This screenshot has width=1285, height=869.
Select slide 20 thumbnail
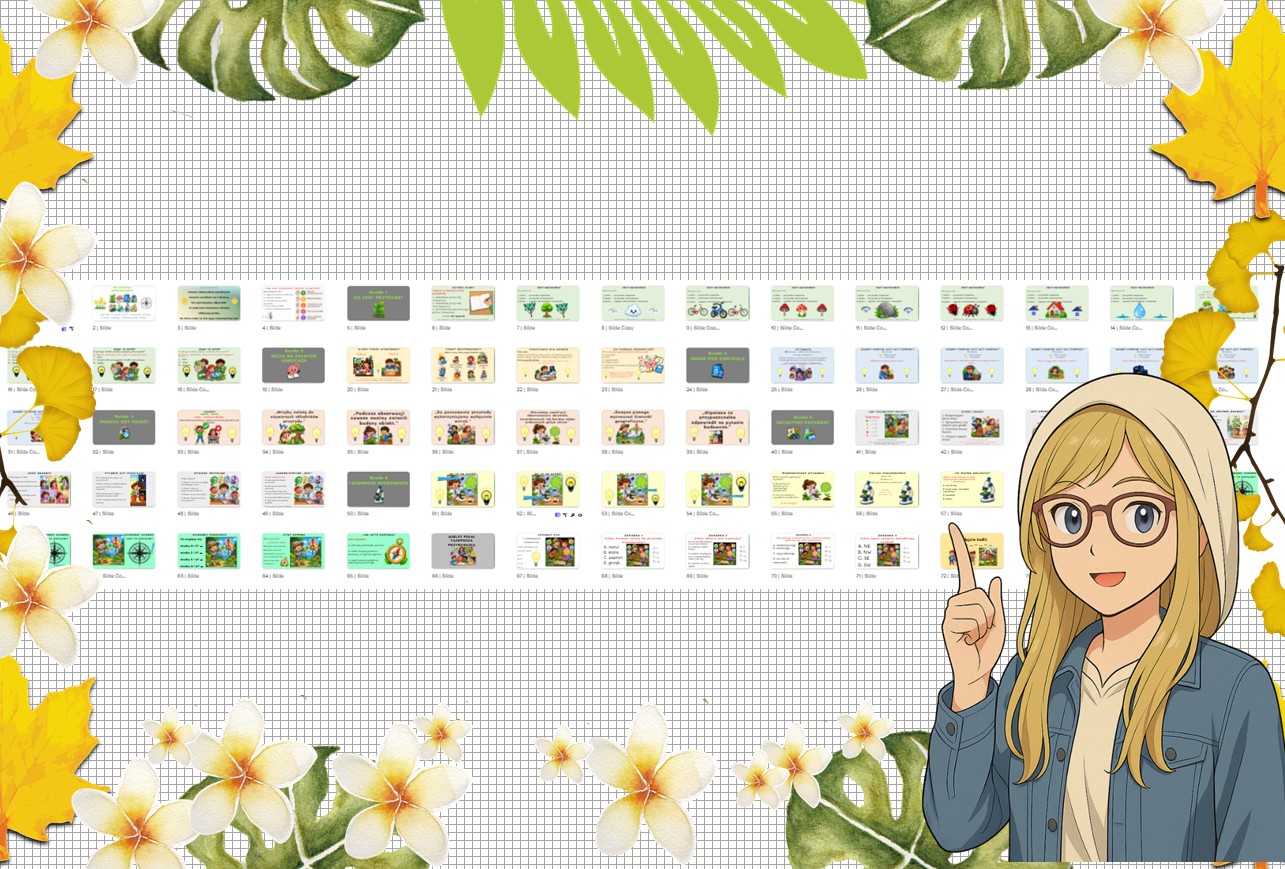click(378, 365)
